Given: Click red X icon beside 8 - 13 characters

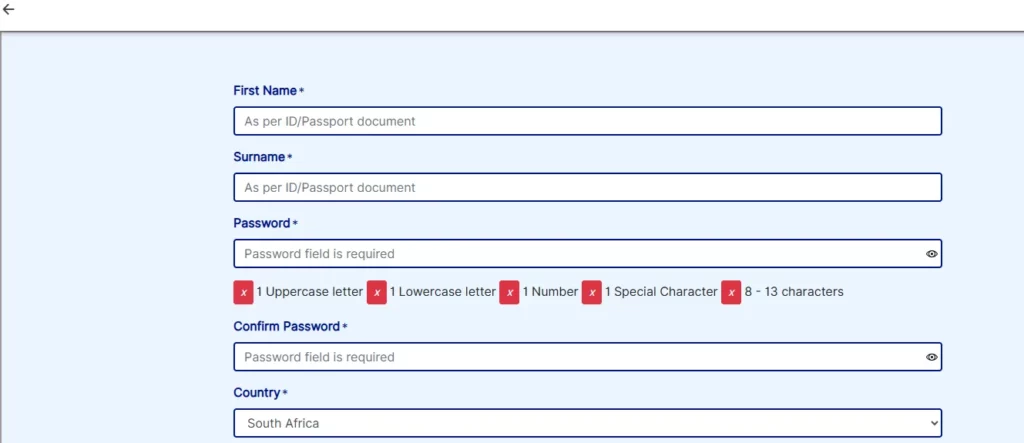Looking at the screenshot, I should point(731,292).
